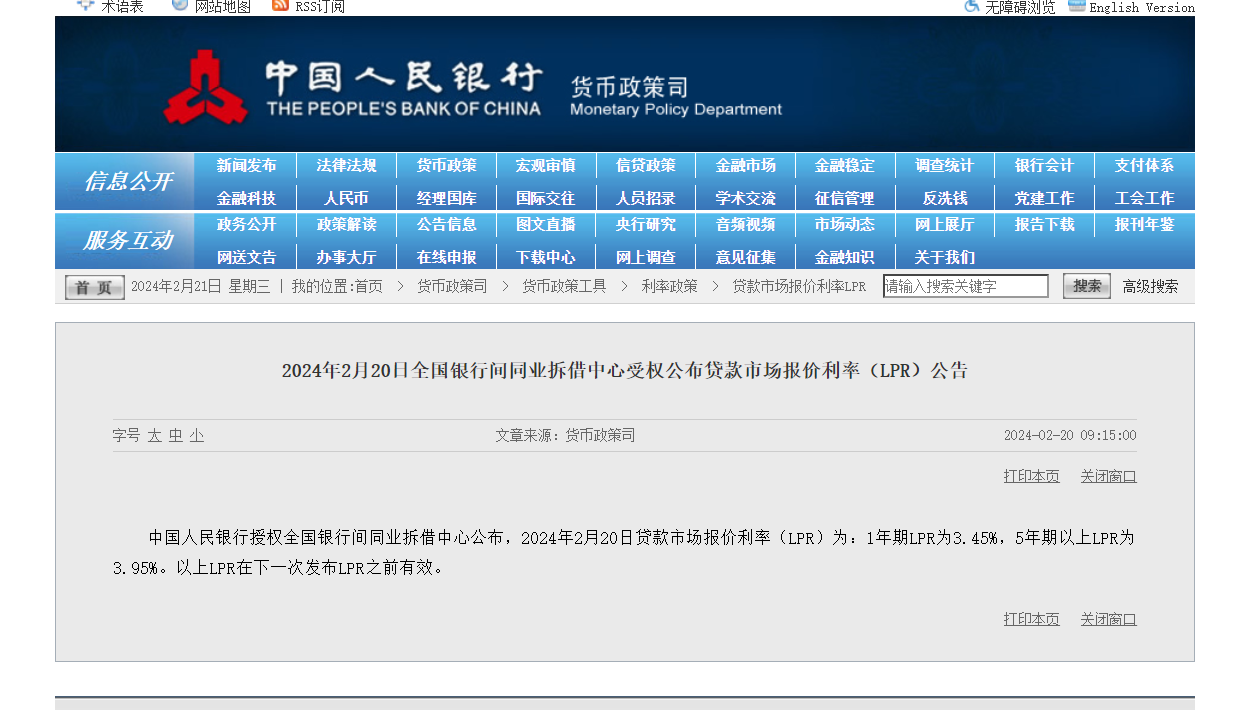Open the 学术交流 menu
This screenshot has width=1237, height=710.
pos(746,198)
